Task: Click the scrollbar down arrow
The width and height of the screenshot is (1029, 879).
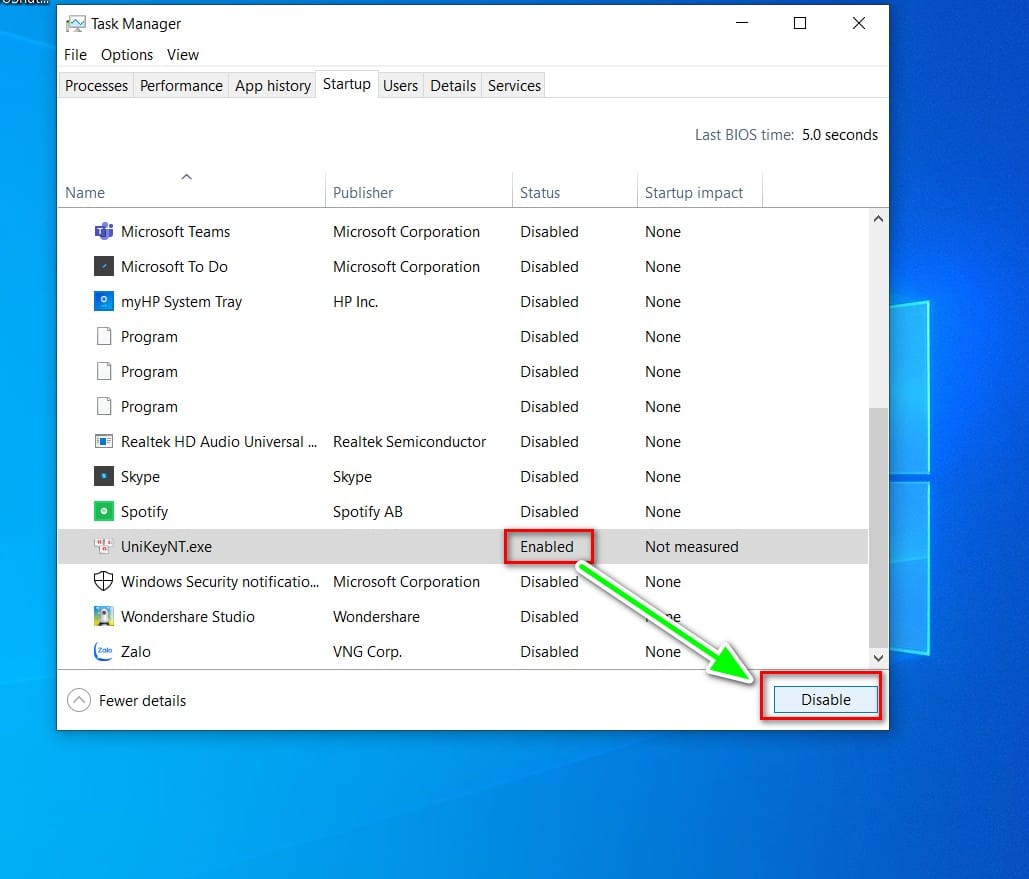Action: click(878, 657)
